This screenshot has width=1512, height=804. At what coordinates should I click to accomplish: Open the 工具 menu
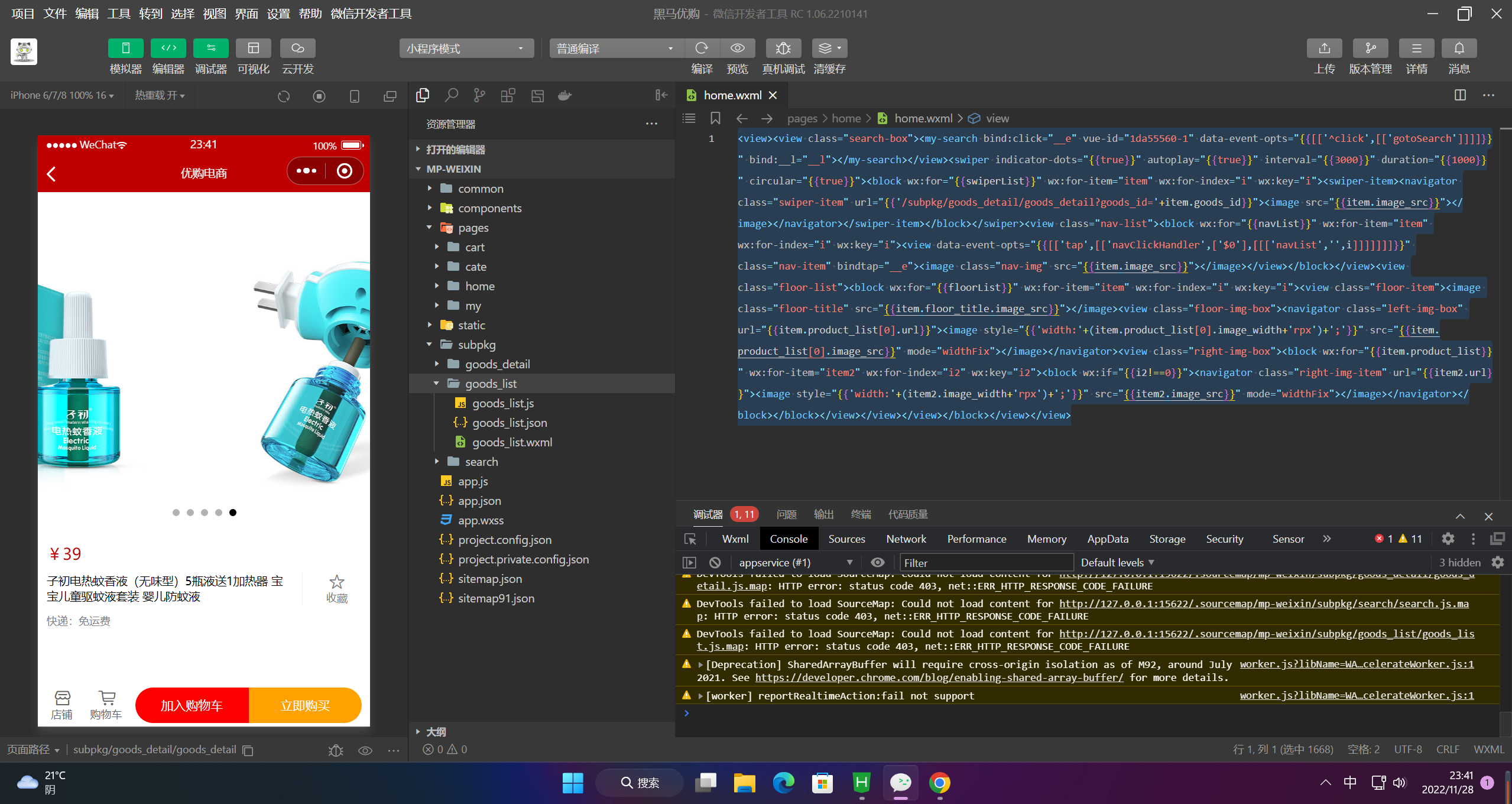[118, 13]
